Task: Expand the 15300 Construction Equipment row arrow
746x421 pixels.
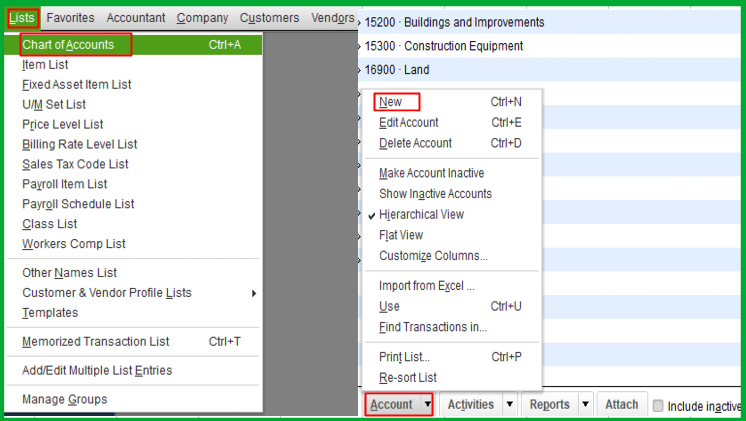Action: coord(360,46)
